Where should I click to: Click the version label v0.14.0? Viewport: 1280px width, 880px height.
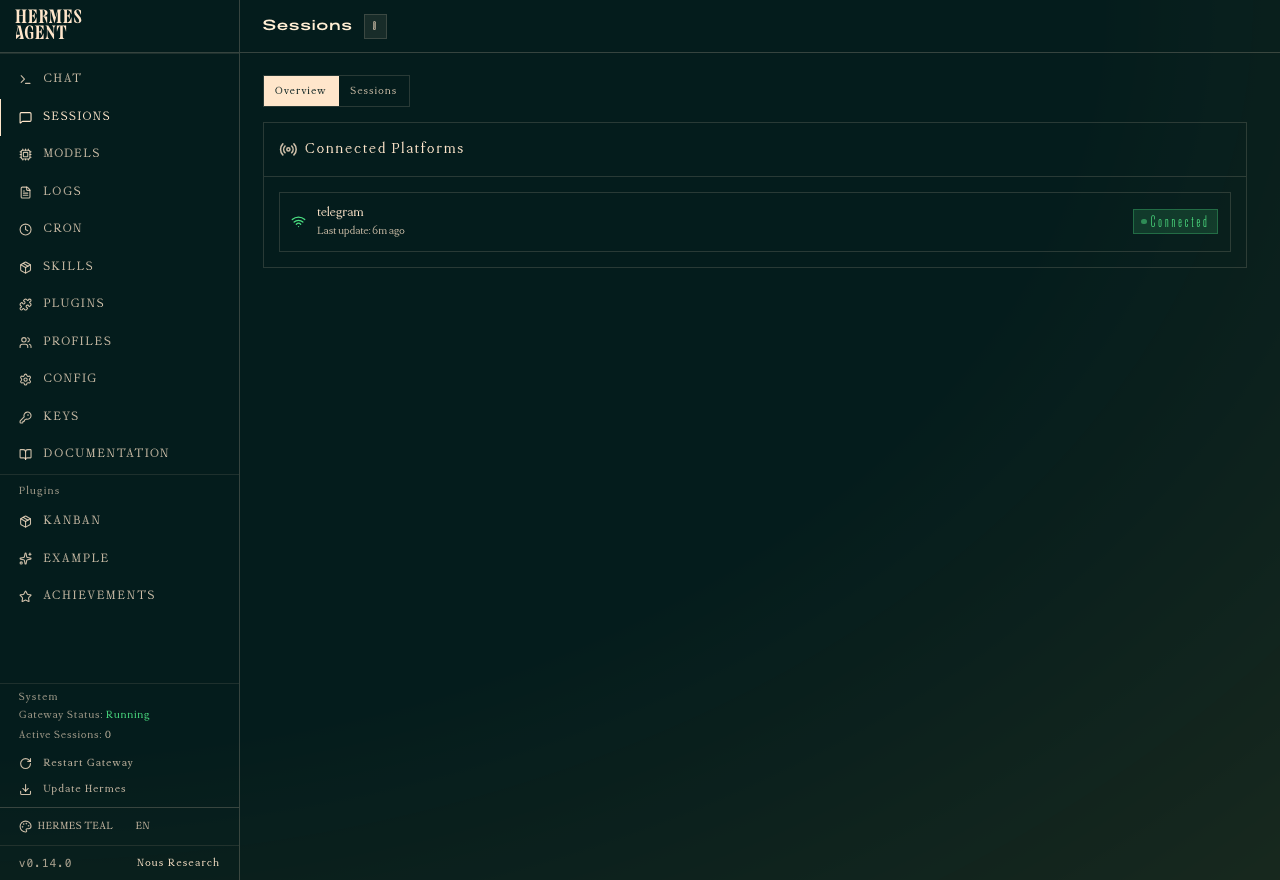[x=45, y=863]
